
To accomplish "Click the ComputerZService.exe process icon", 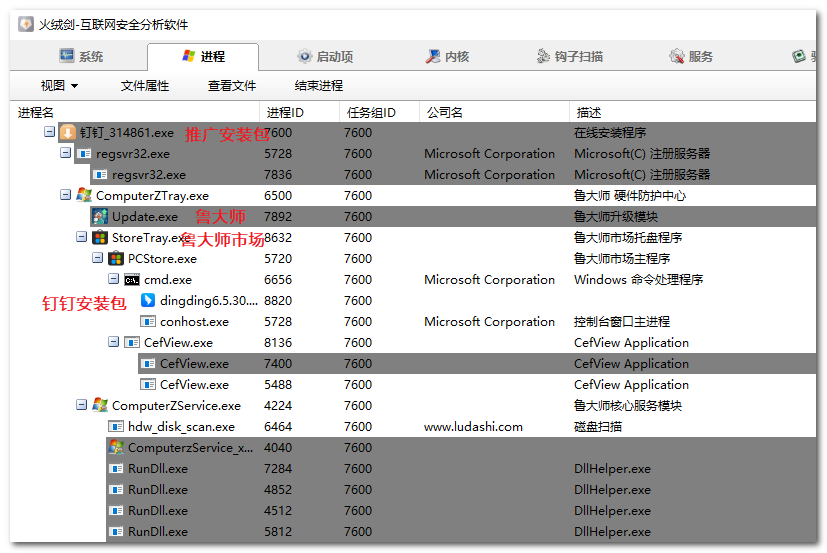I will (100, 405).
